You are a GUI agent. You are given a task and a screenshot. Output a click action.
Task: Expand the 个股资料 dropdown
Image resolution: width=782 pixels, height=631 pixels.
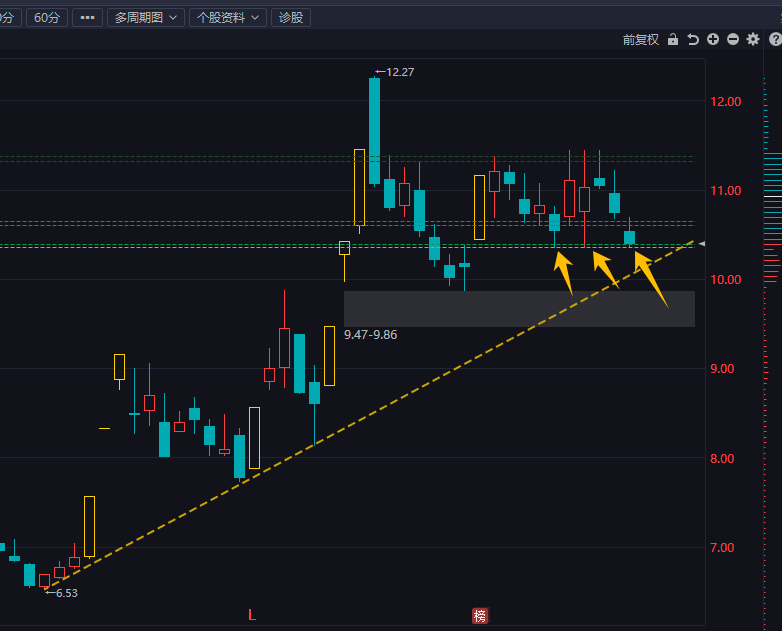[228, 18]
